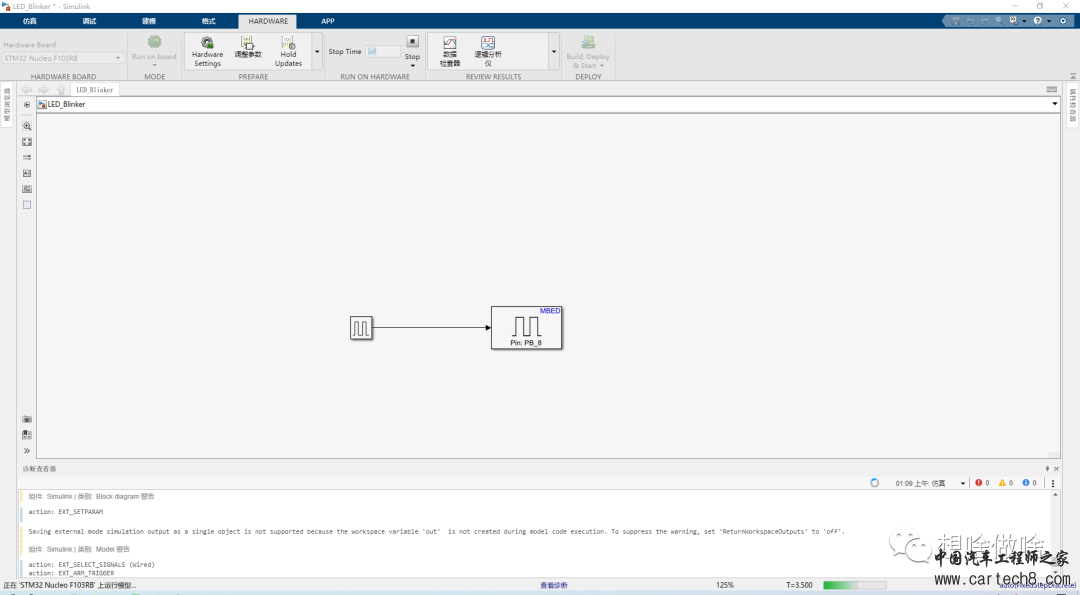Click the green simulation progress bar
This screenshot has width=1080, height=595.
[854, 585]
